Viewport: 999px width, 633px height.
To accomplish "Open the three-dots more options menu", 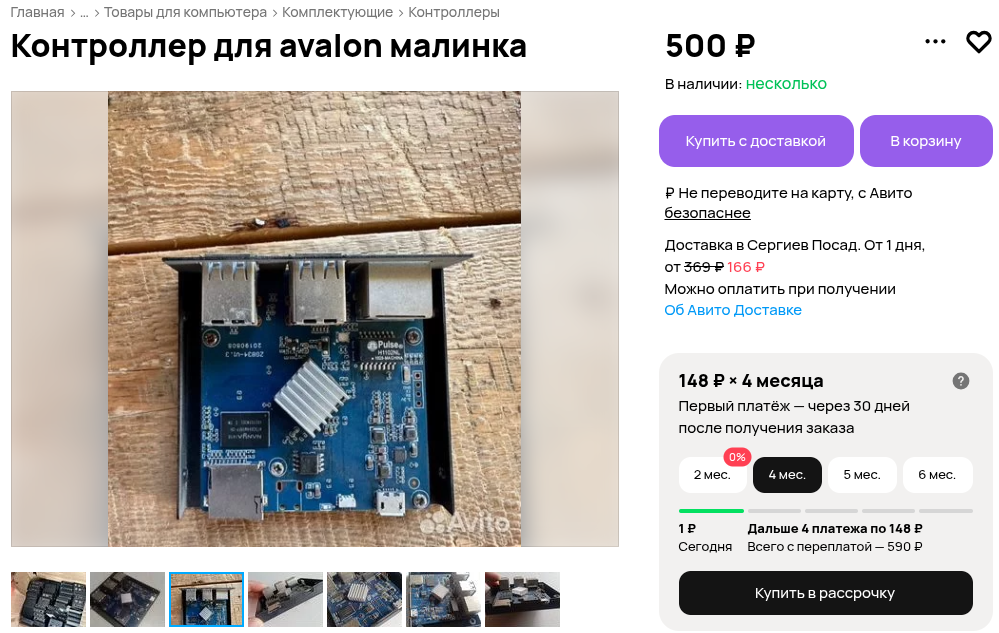I will click(935, 42).
